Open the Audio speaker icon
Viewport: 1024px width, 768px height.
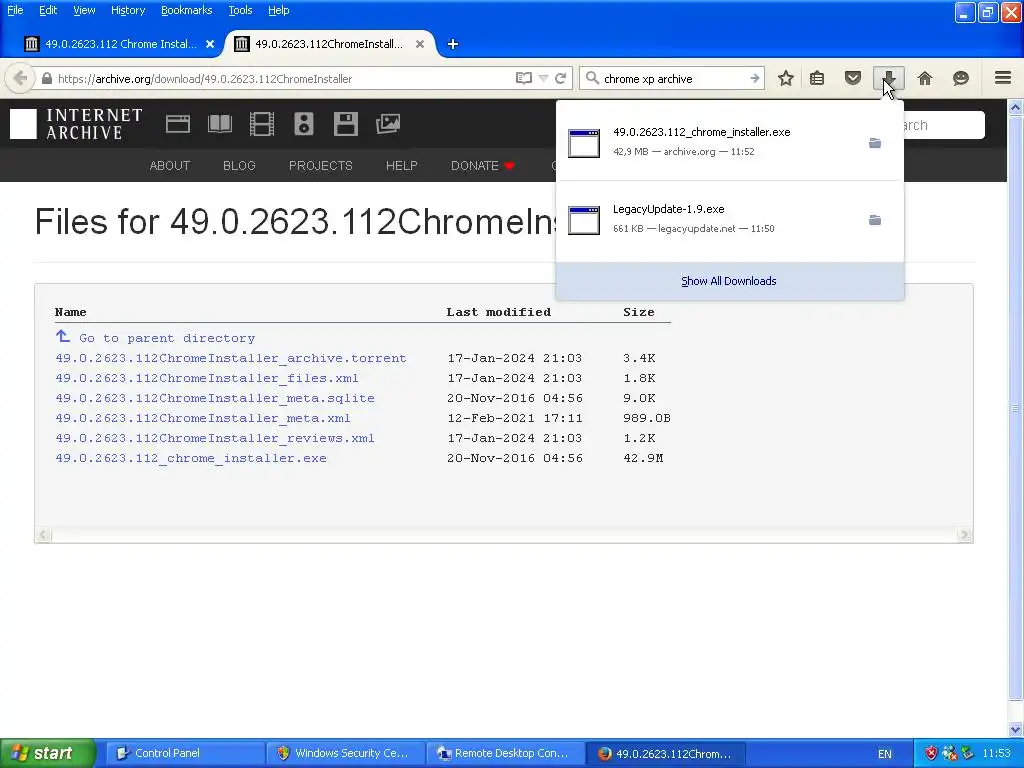point(304,124)
